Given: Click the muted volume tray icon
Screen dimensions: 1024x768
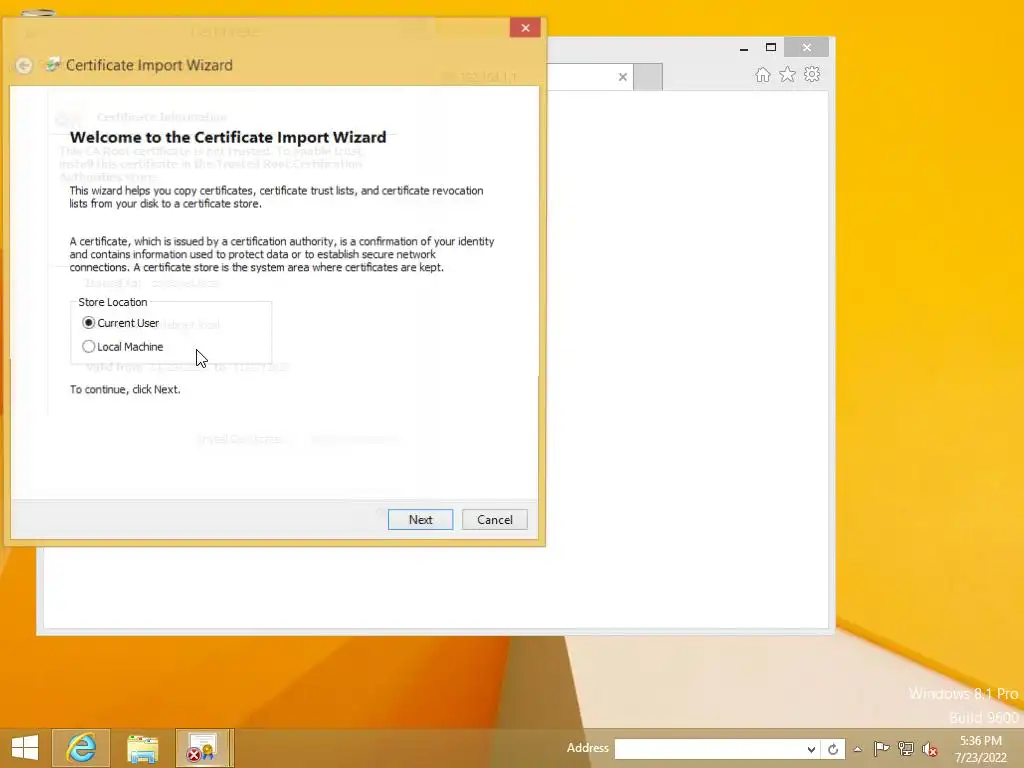Looking at the screenshot, I should (x=930, y=750).
